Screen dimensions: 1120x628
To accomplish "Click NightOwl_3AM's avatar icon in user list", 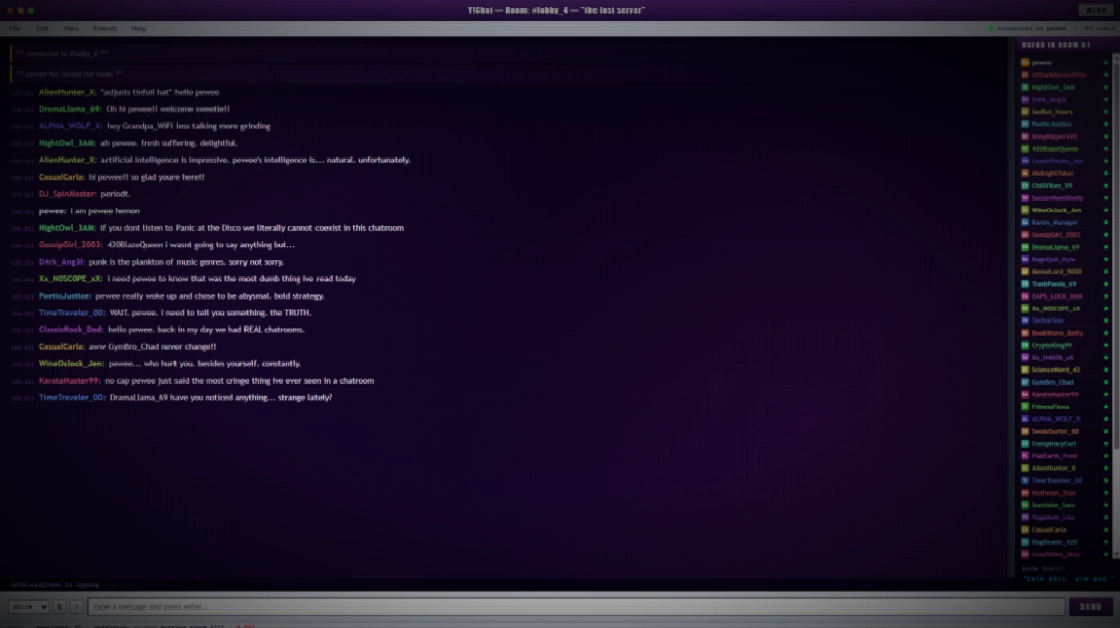I will pos(1025,87).
